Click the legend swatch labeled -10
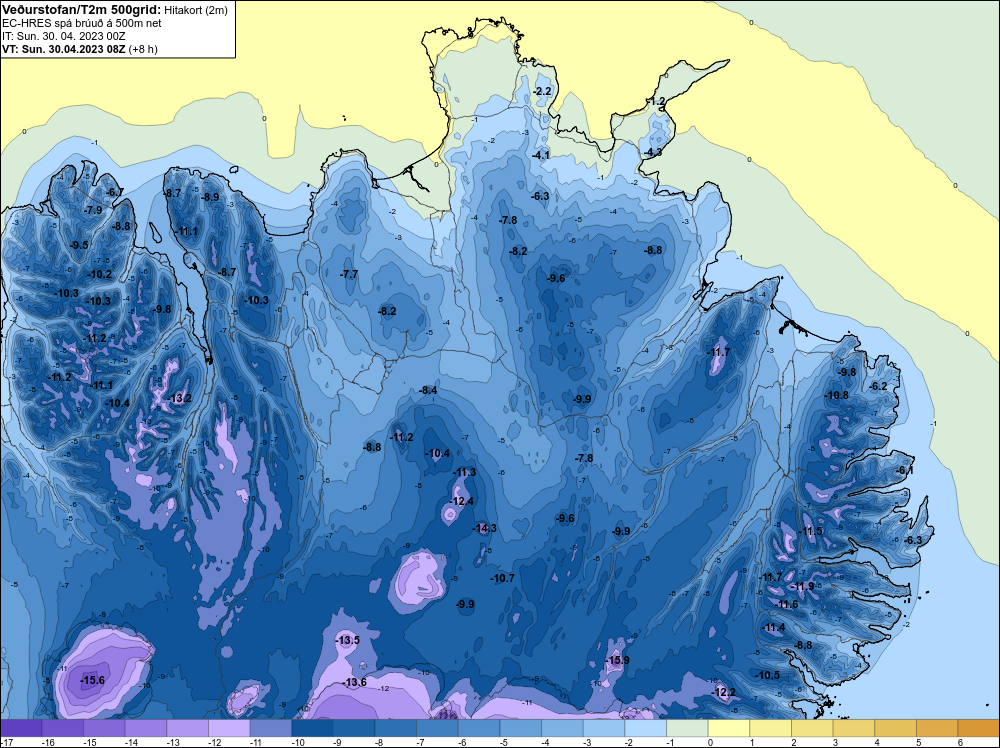The height and width of the screenshot is (748, 1000). pyautogui.click(x=312, y=728)
